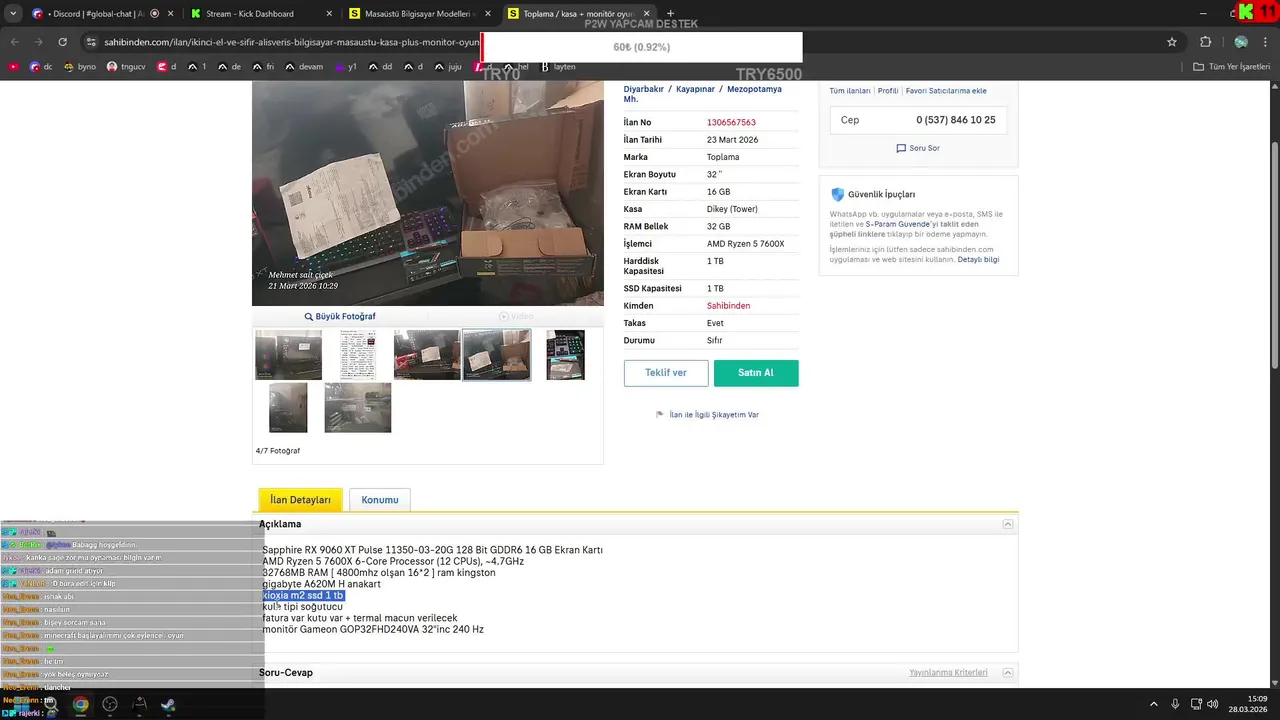Click the phone number 0 (537) 846 10 25
The width and height of the screenshot is (1280, 720).
(x=955, y=120)
